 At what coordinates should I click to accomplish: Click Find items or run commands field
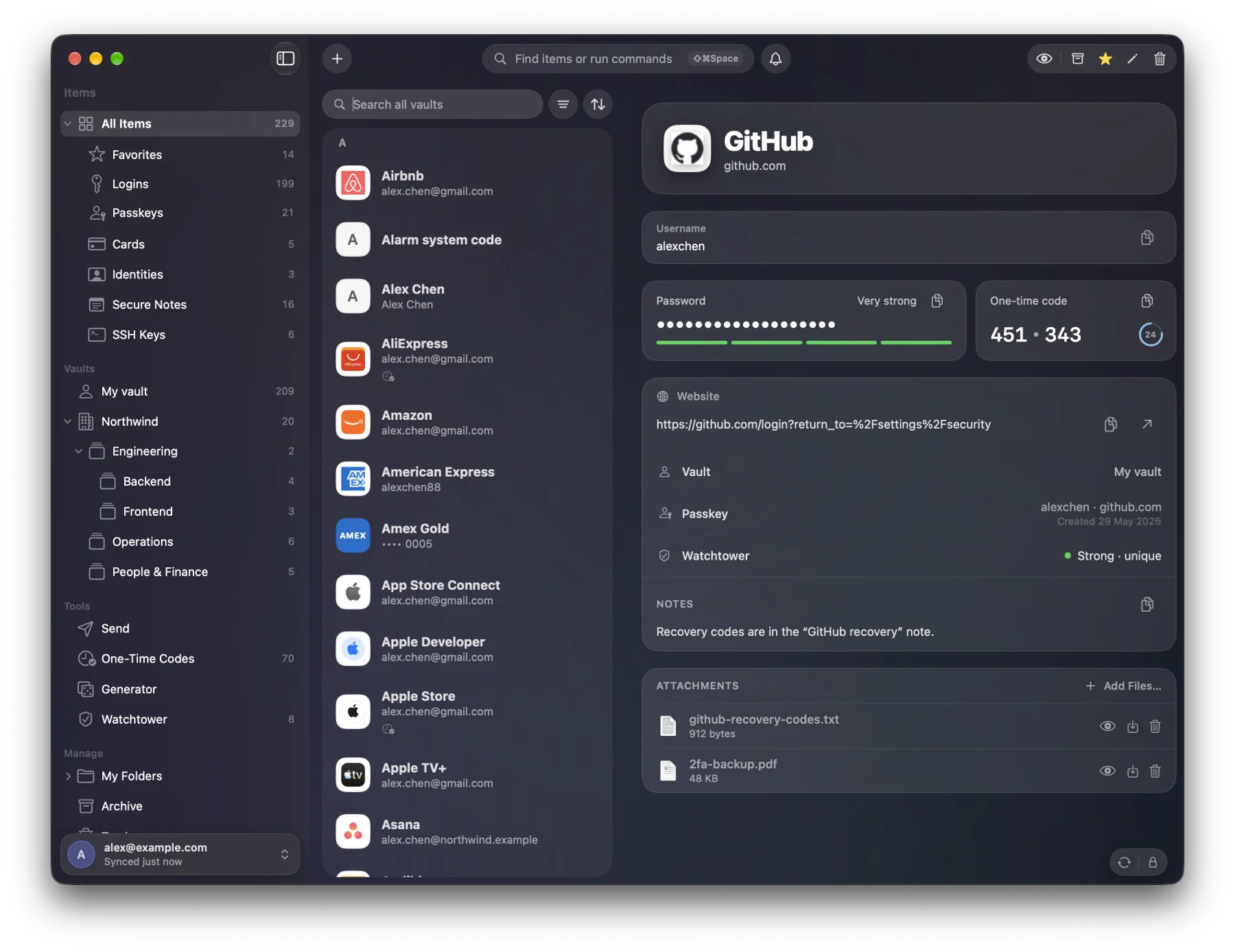tap(617, 58)
